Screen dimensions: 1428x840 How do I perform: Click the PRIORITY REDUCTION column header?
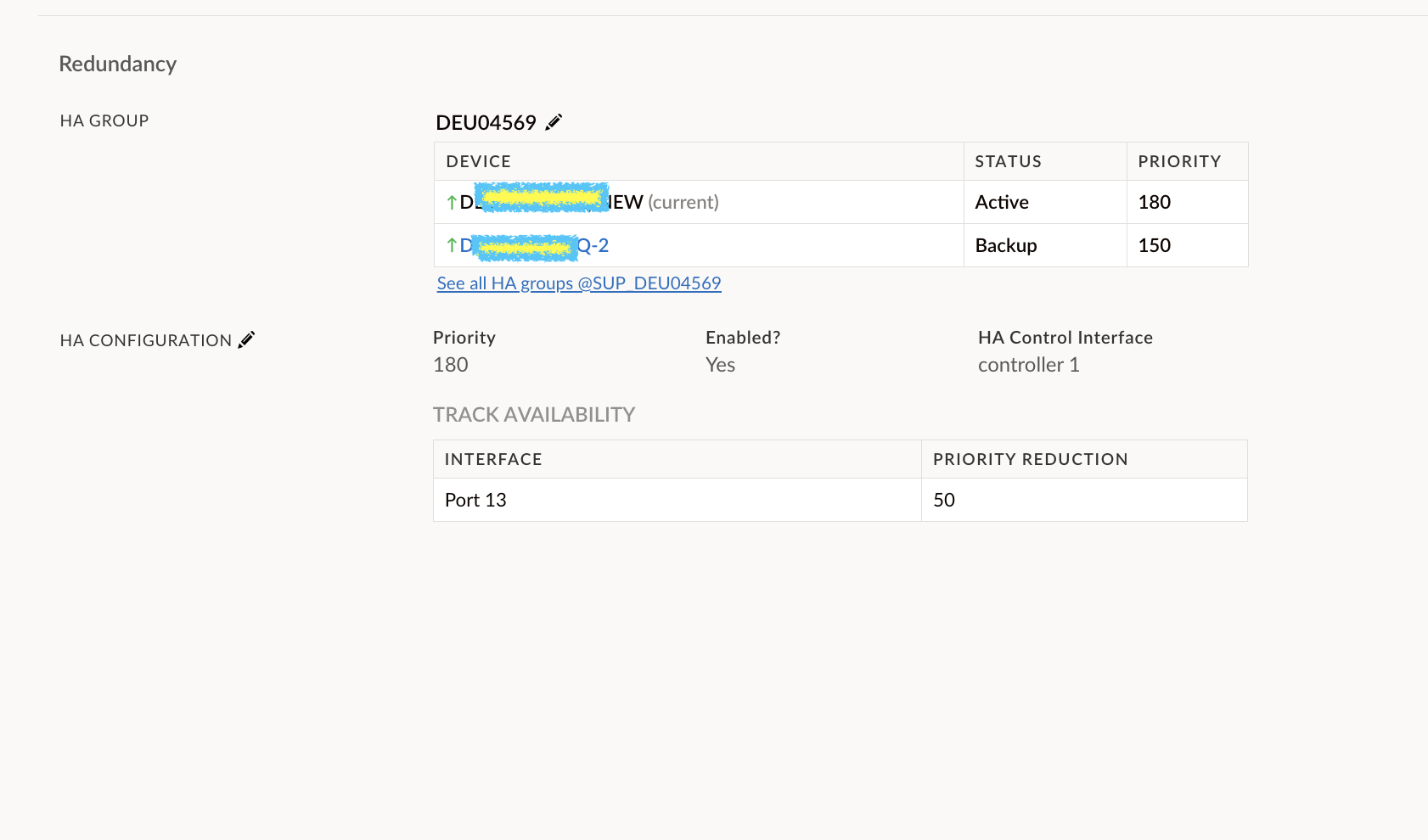pyautogui.click(x=1030, y=459)
